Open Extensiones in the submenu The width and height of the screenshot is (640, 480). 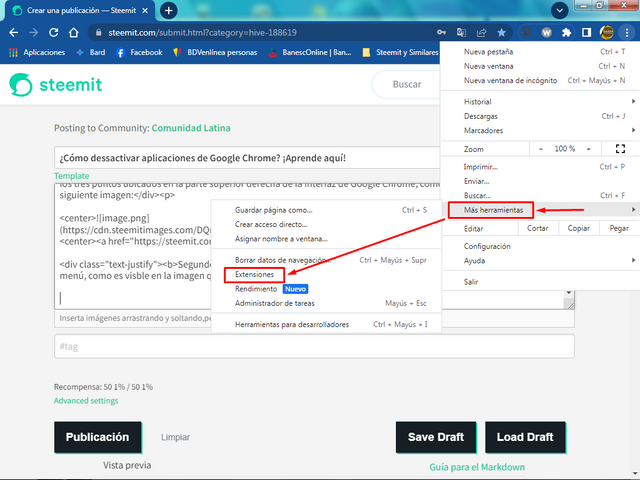(326, 274)
